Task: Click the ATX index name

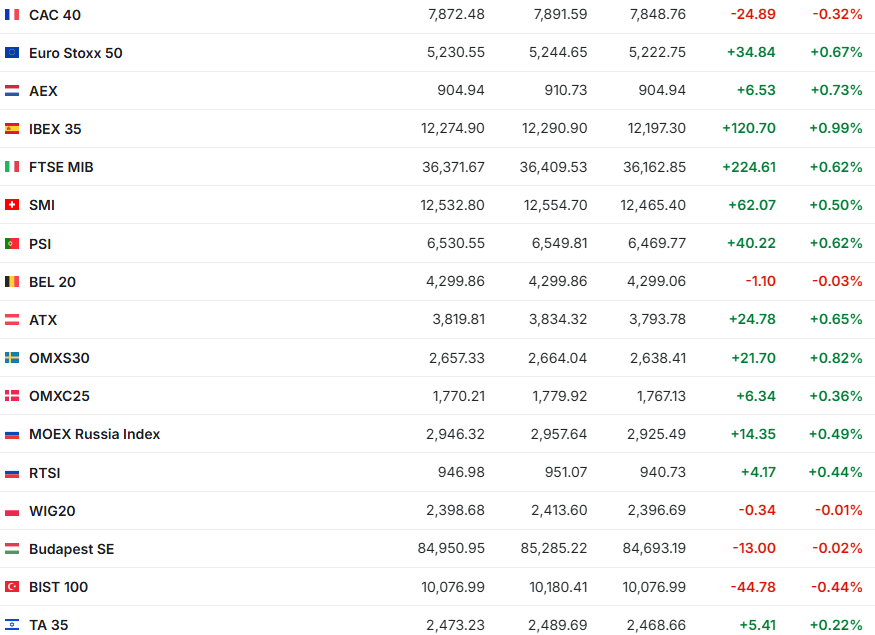Action: click(43, 320)
